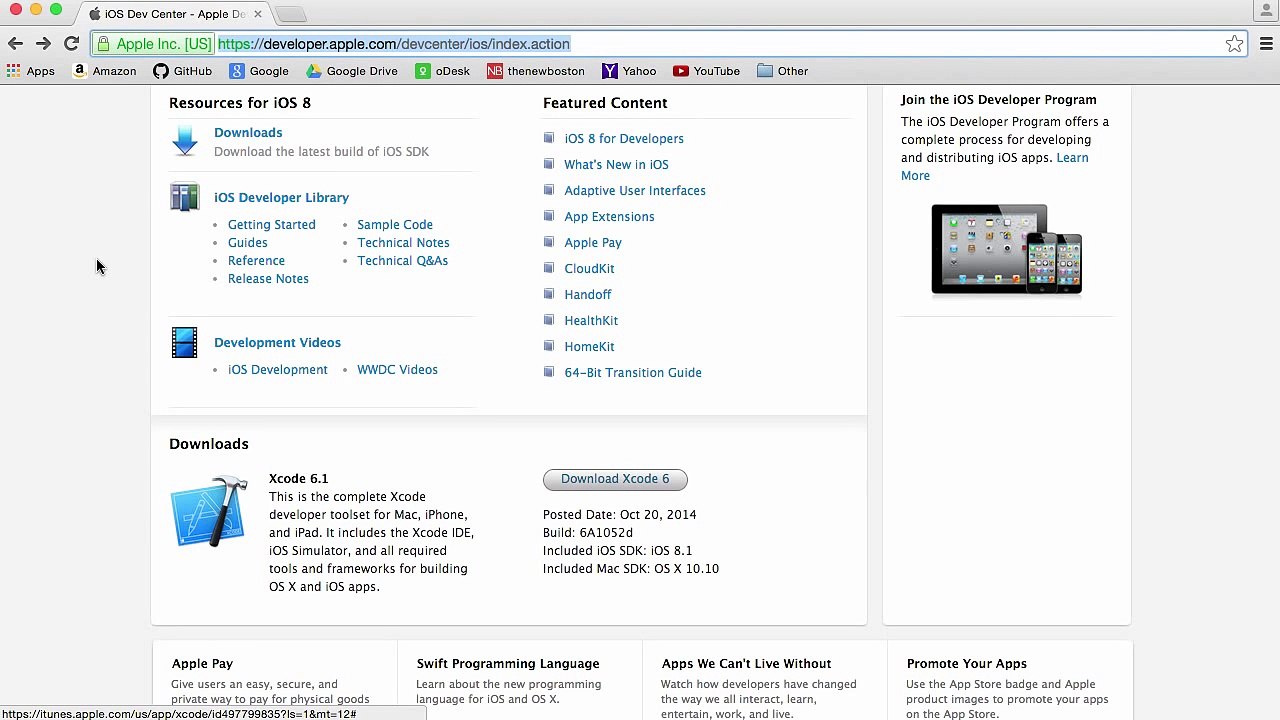Screen dimensions: 1280x720
Task: Open the Guides link
Action: (x=247, y=243)
